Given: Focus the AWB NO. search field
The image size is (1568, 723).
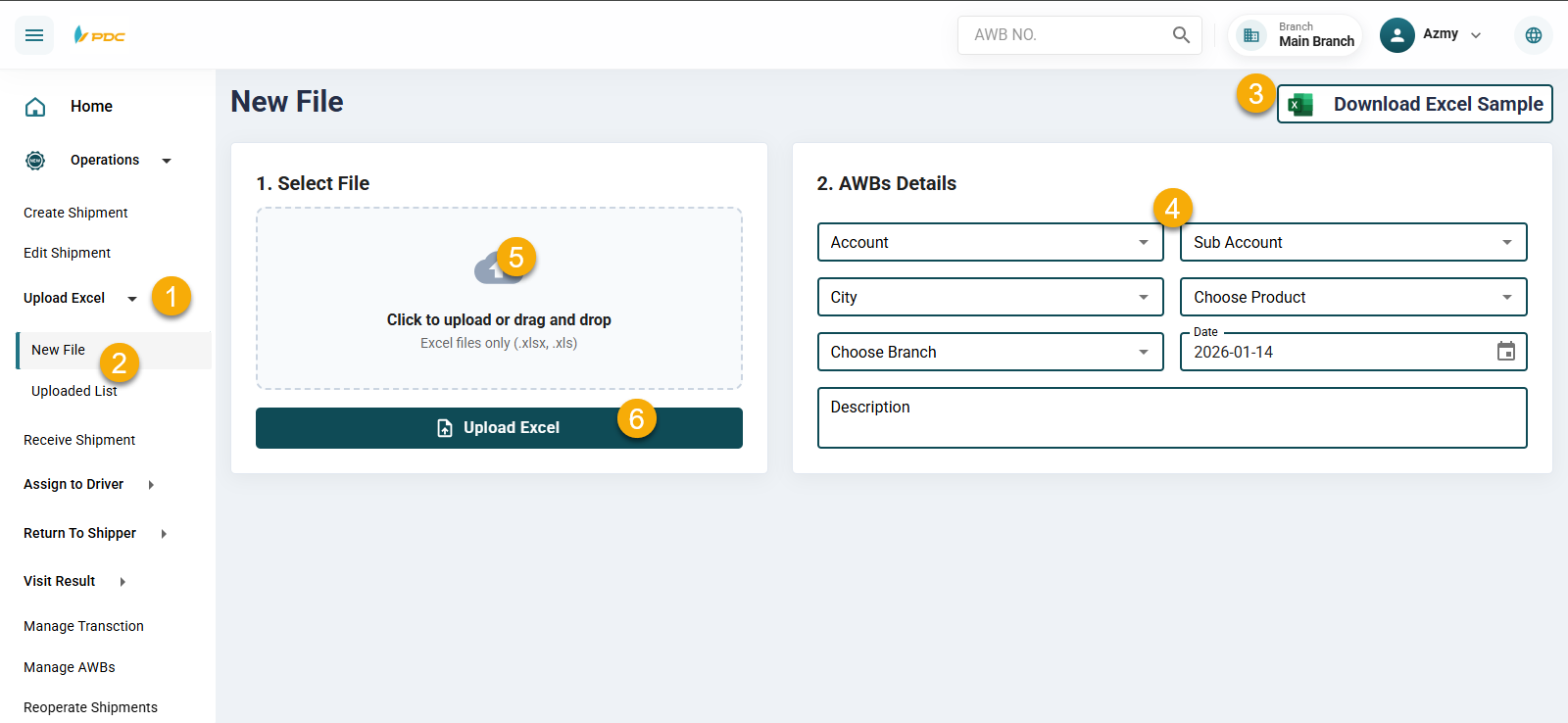Looking at the screenshot, I should (1063, 35).
